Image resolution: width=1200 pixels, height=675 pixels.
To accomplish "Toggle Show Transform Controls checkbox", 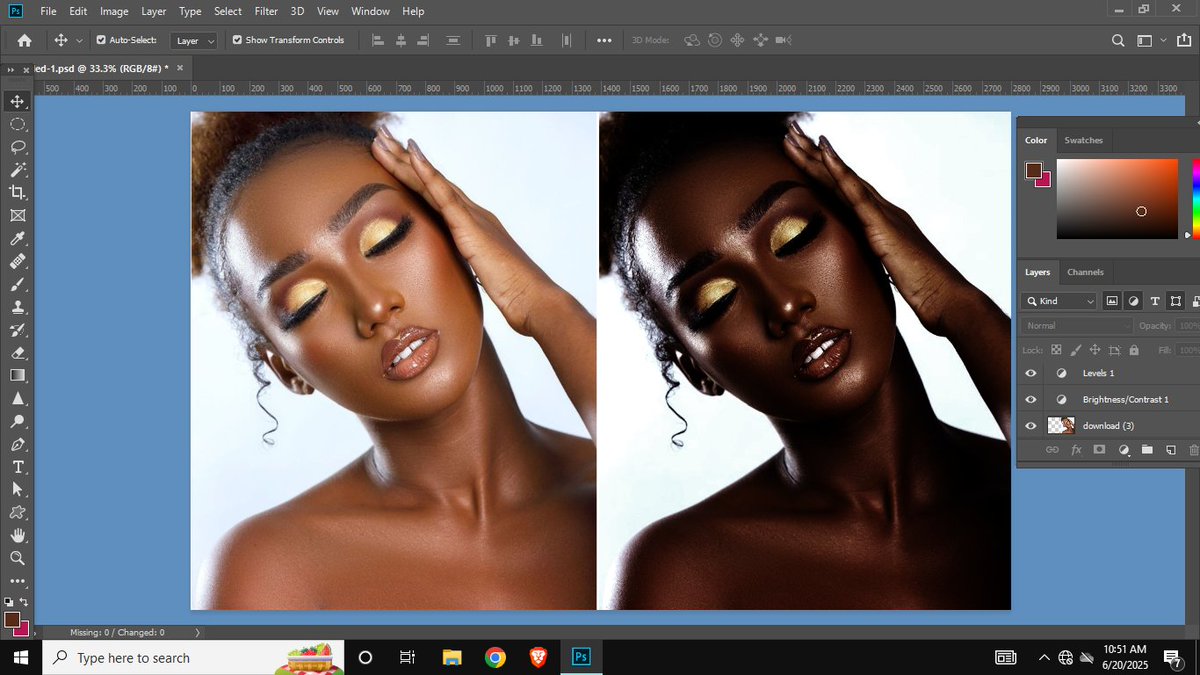I will 237,40.
